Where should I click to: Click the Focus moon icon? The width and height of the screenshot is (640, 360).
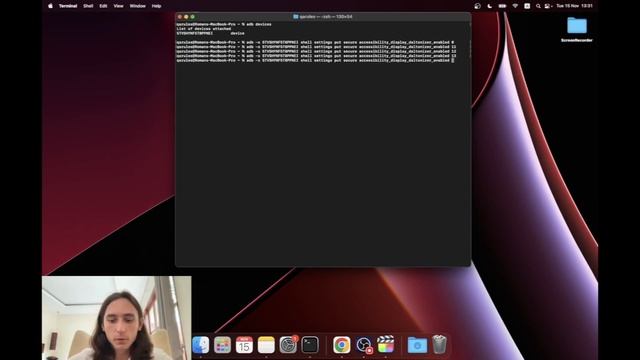click(490, 6)
